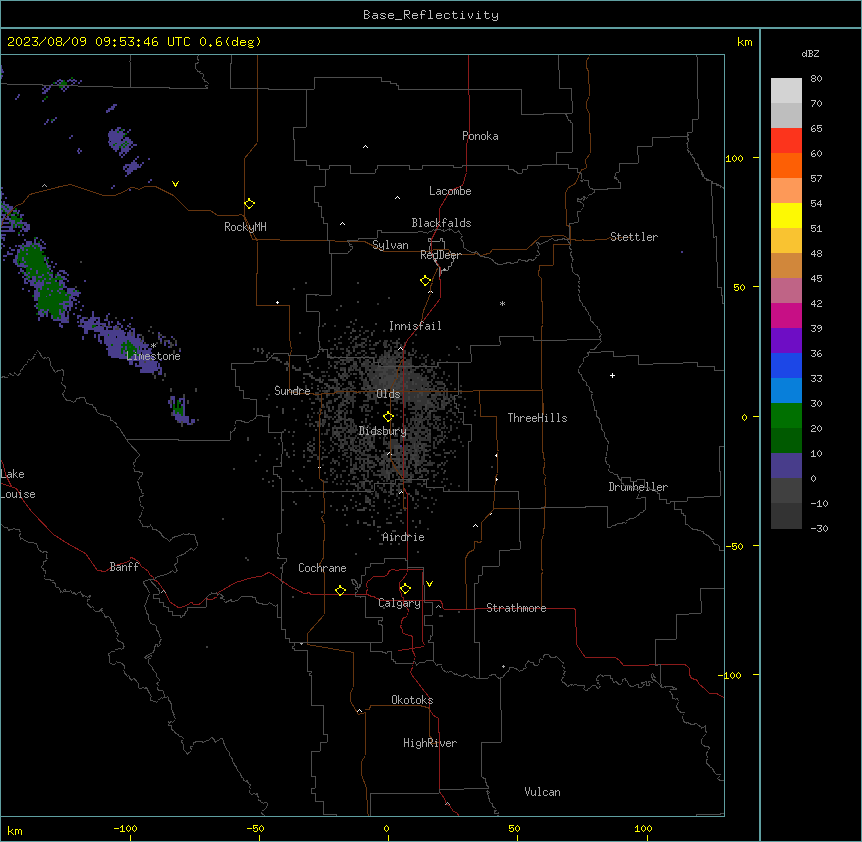Click the 42 dBZ magenta color swatch

click(x=786, y=315)
